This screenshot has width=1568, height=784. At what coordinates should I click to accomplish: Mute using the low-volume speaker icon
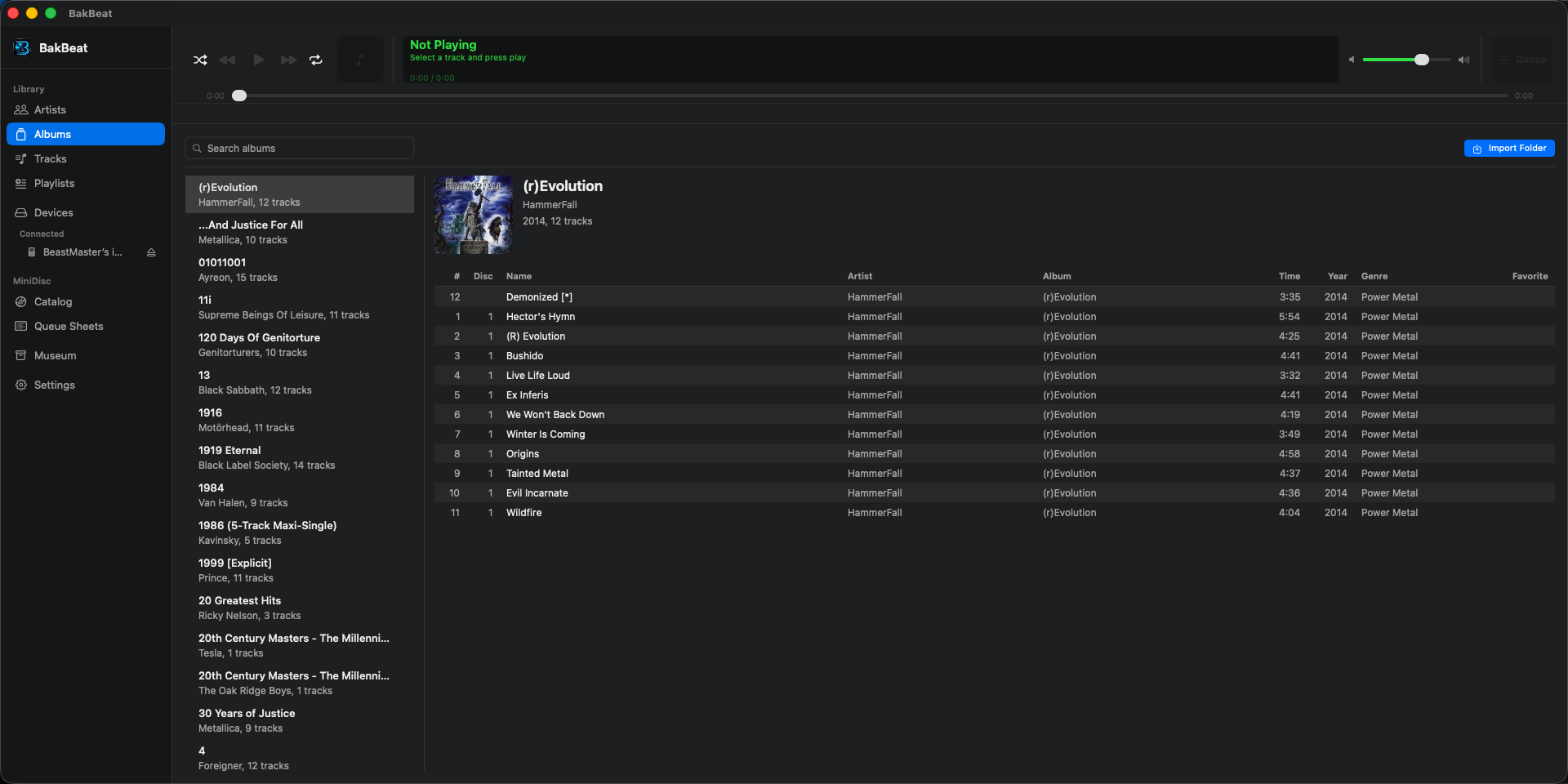[x=1352, y=60]
